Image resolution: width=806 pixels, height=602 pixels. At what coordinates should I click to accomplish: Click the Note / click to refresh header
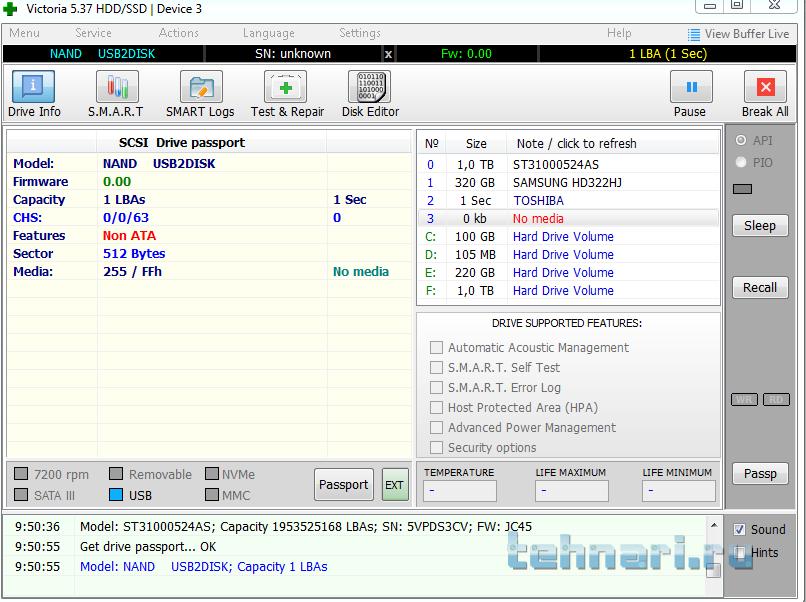pyautogui.click(x=613, y=143)
